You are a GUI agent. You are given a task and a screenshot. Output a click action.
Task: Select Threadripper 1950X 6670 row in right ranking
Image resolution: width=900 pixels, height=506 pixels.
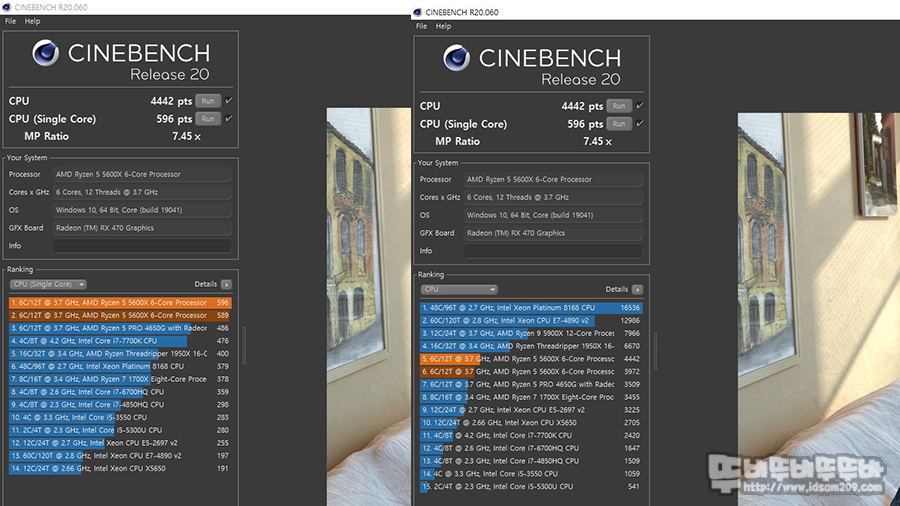click(531, 346)
